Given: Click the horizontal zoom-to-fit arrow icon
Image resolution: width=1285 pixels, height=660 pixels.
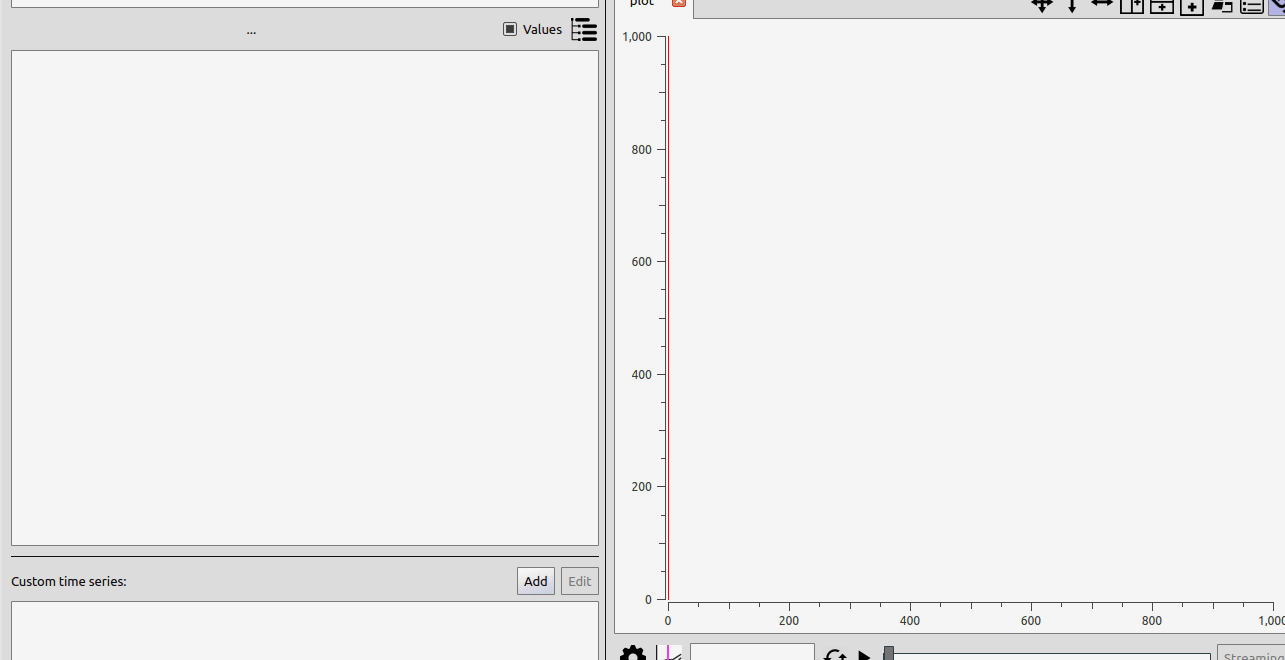Looking at the screenshot, I should 1101,5.
